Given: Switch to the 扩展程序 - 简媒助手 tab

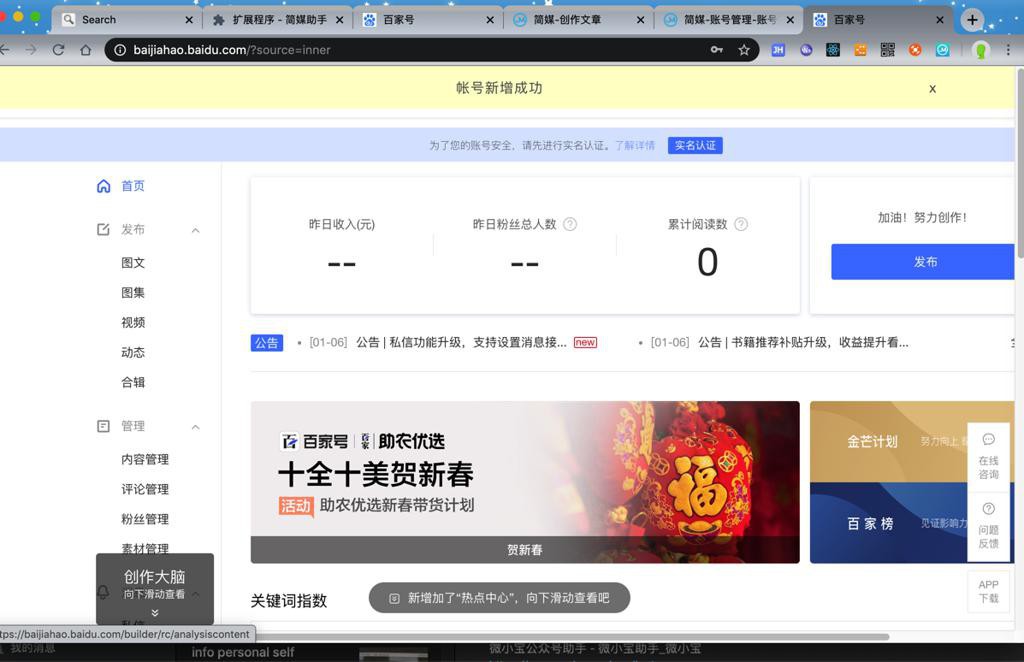Looking at the screenshot, I should pyautogui.click(x=279, y=20).
